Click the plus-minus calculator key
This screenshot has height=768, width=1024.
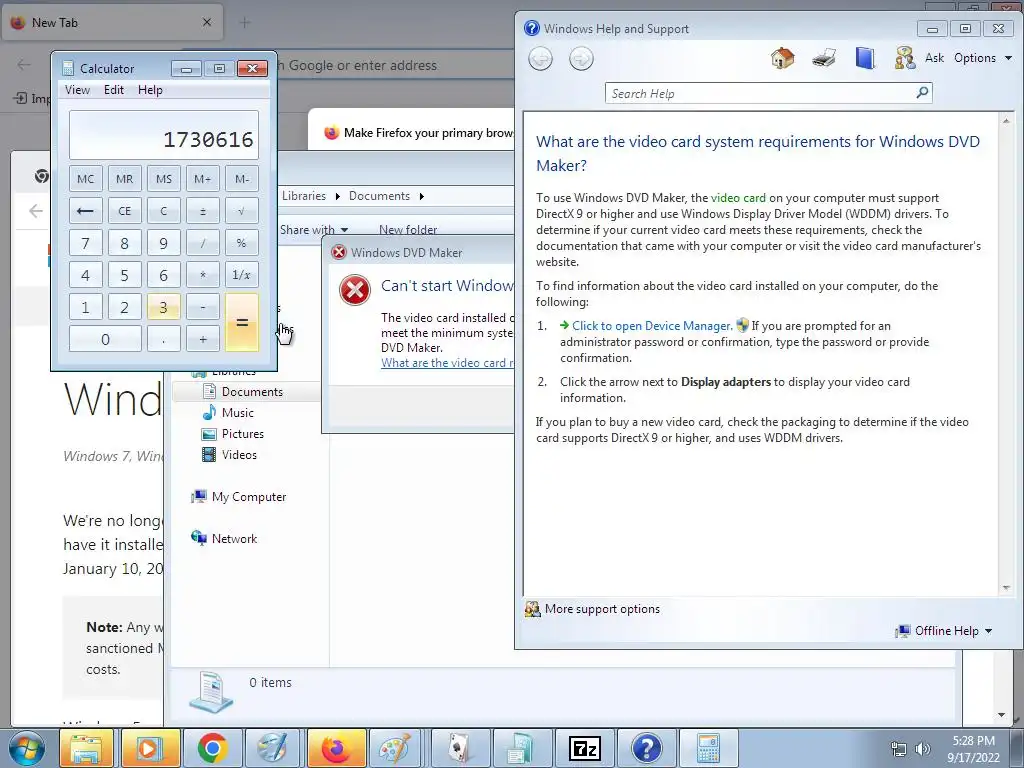coord(202,211)
